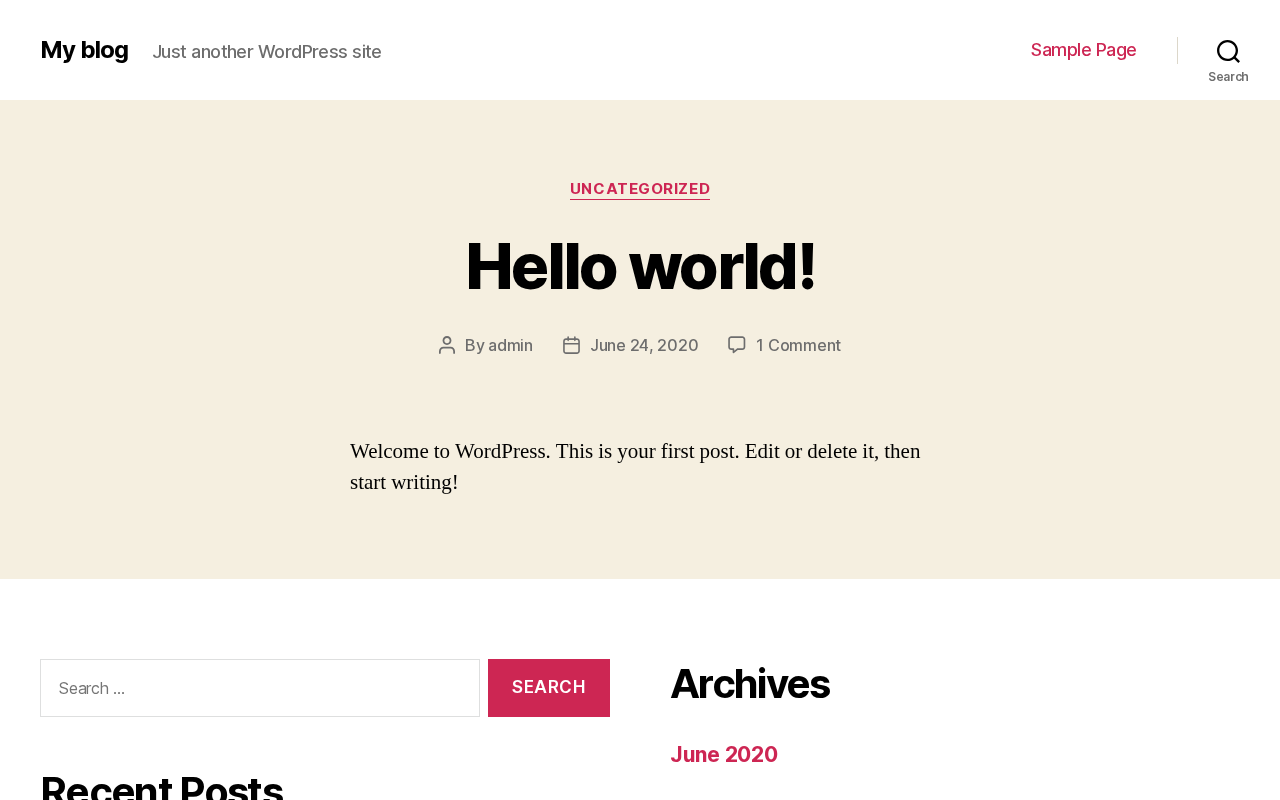Visit the admin author link
This screenshot has height=800, width=1280.
click(510, 345)
